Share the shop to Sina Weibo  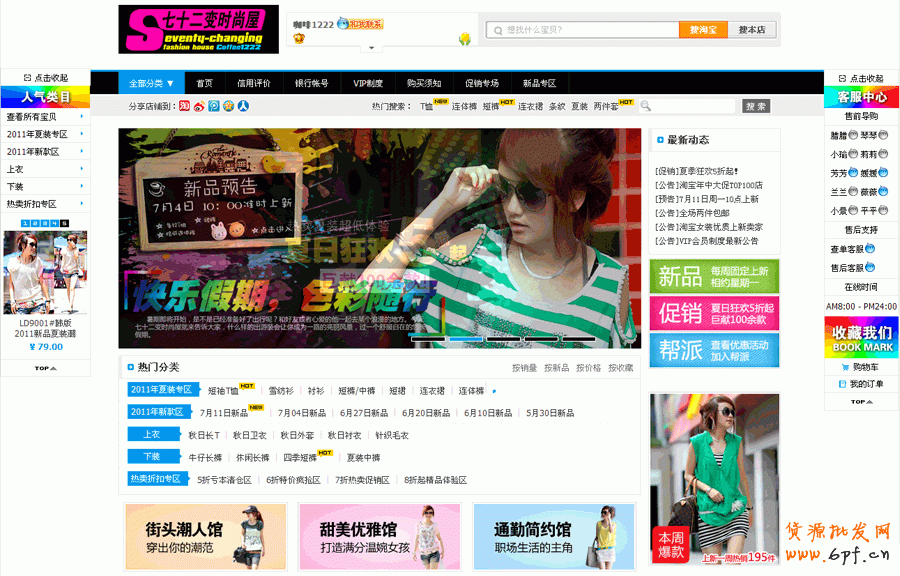pos(199,106)
